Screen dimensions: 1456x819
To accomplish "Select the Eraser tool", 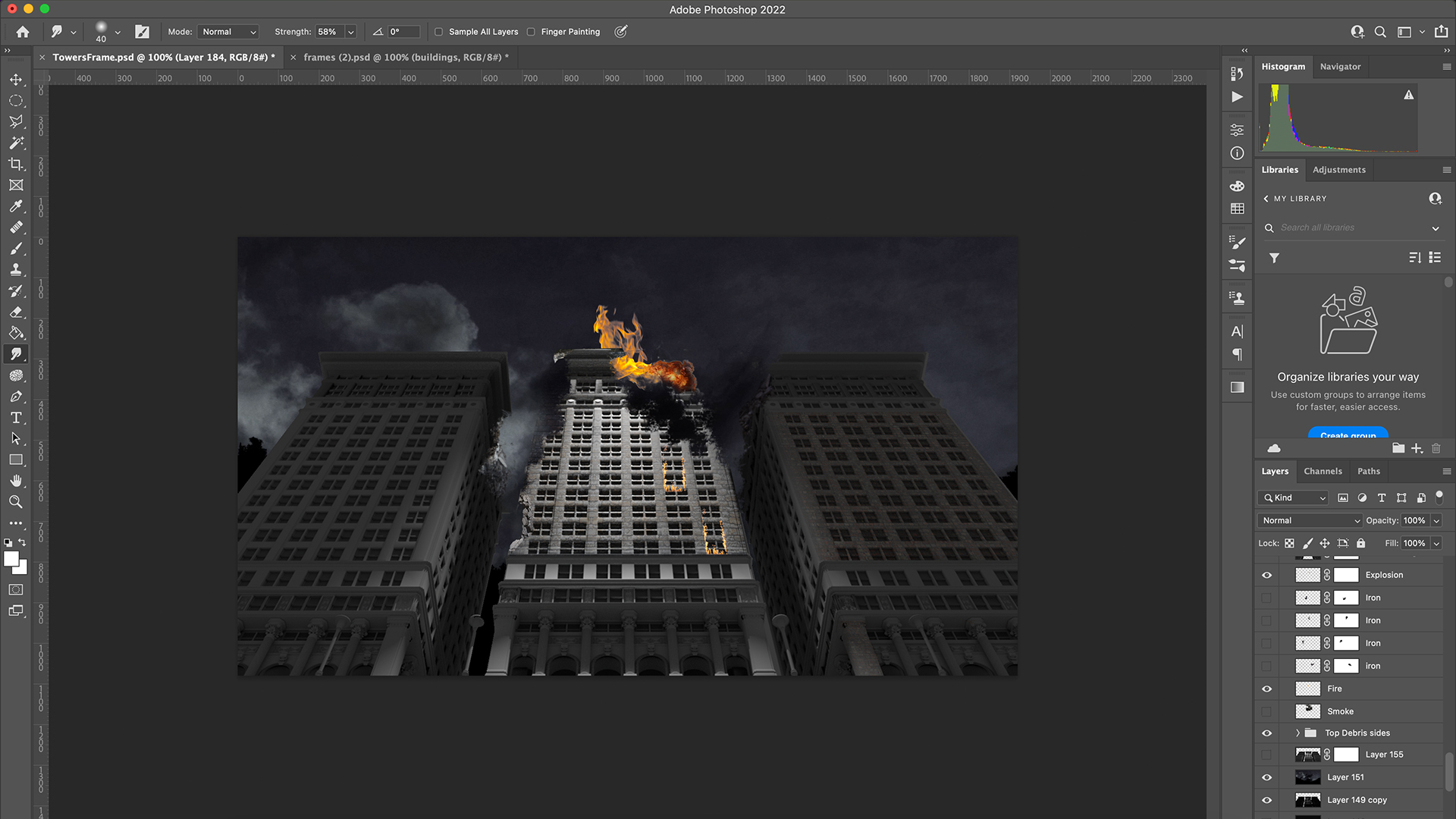I will coord(16,312).
